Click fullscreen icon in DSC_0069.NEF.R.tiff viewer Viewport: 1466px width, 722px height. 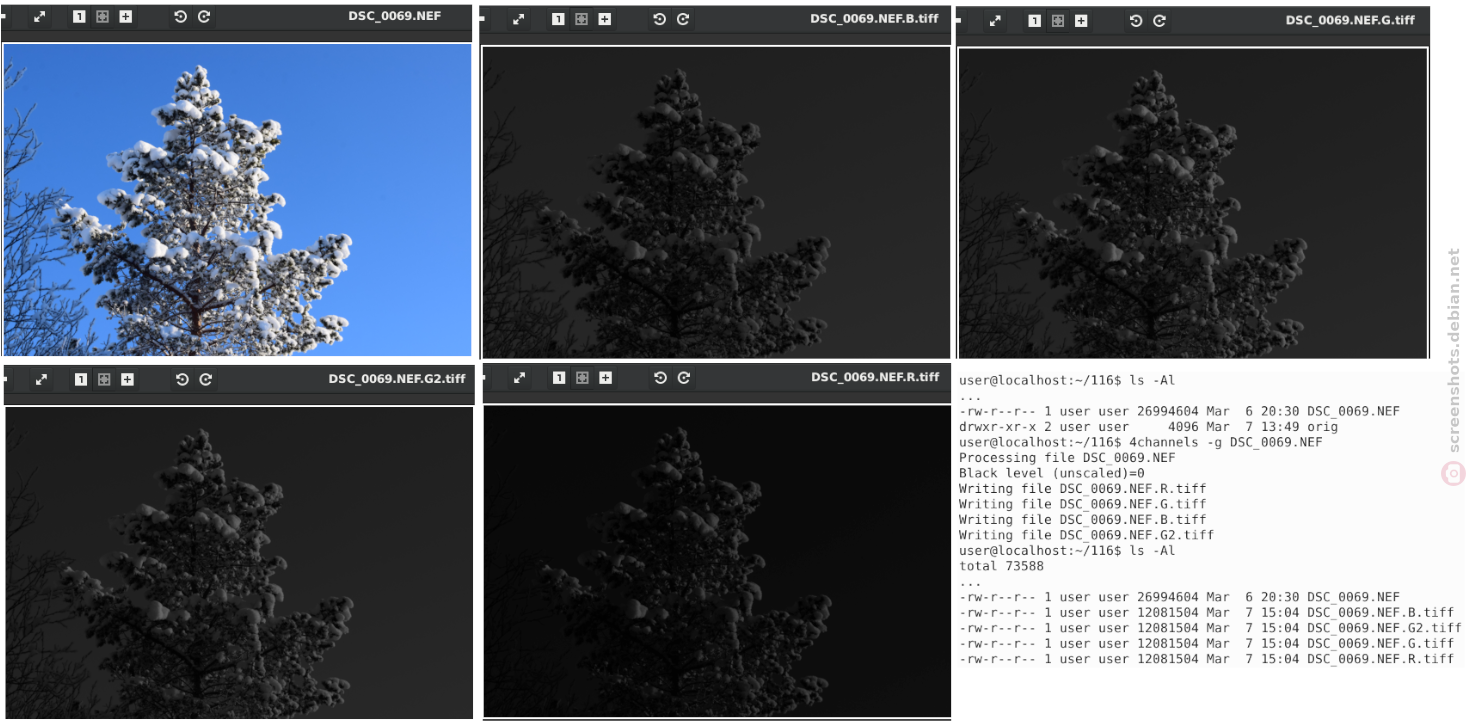point(519,378)
